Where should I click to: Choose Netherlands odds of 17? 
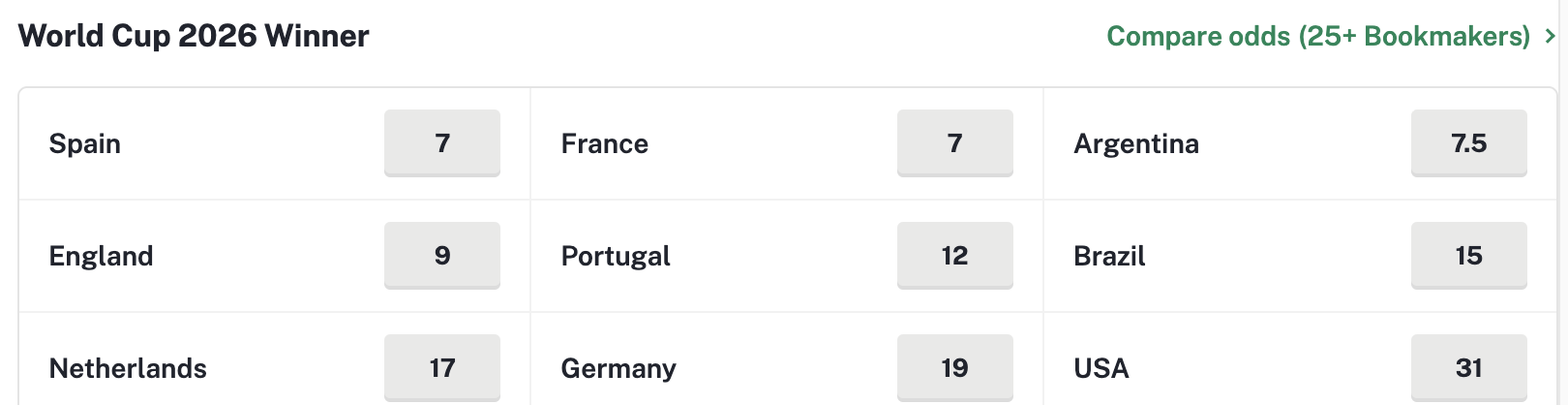point(442,368)
